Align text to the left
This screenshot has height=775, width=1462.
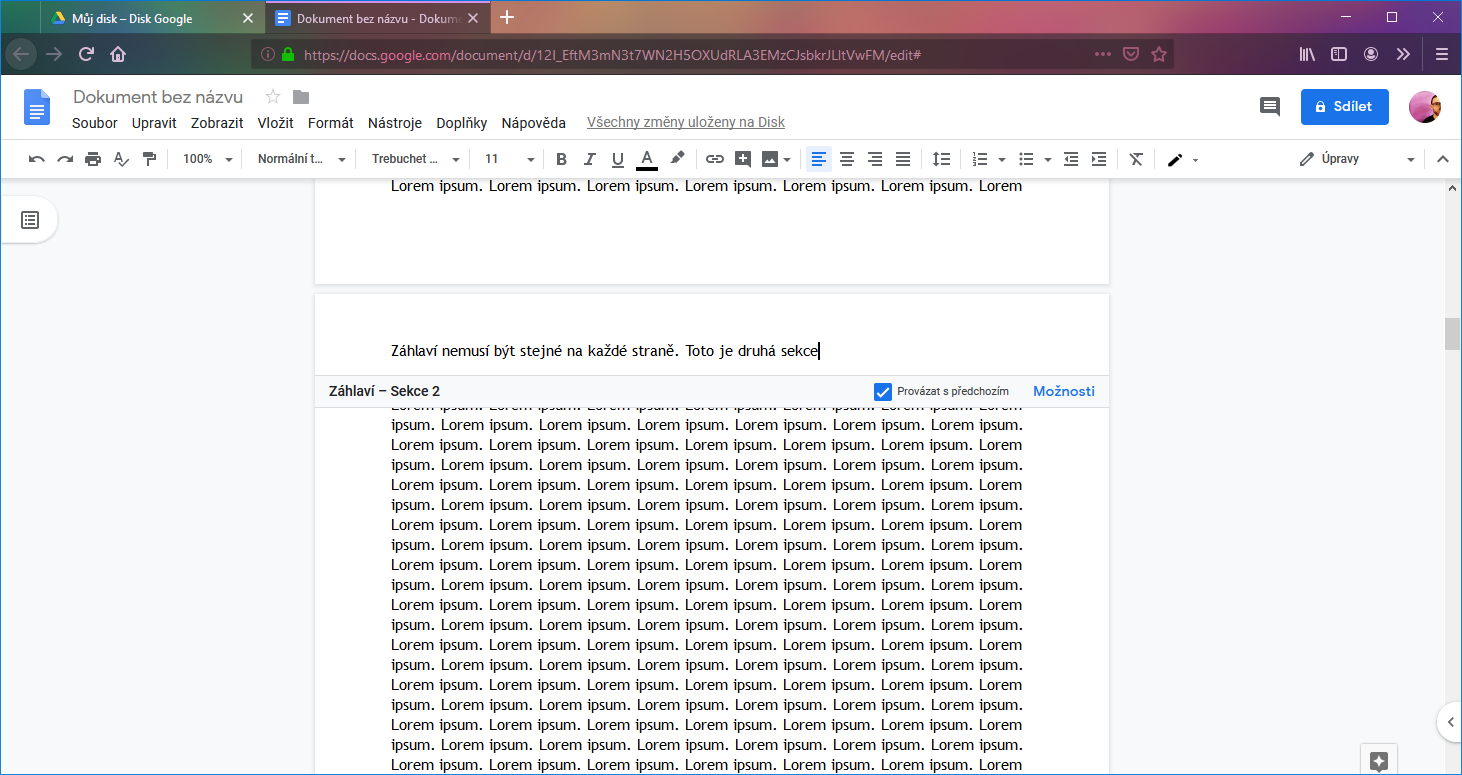[819, 159]
